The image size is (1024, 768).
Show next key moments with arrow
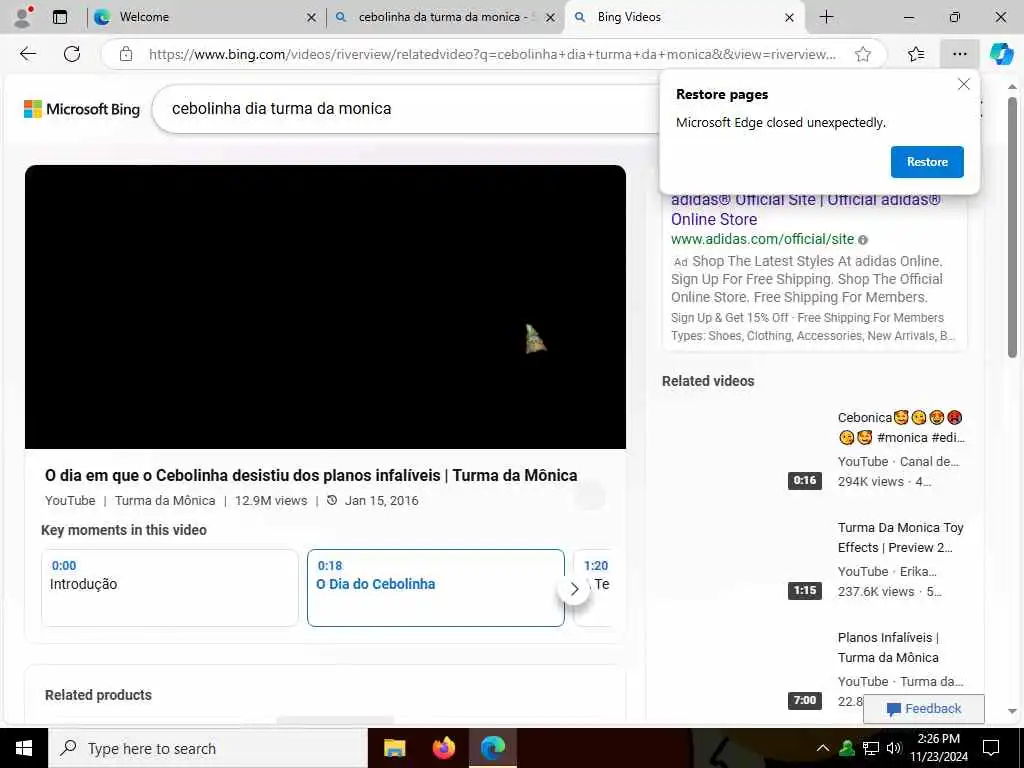574,589
